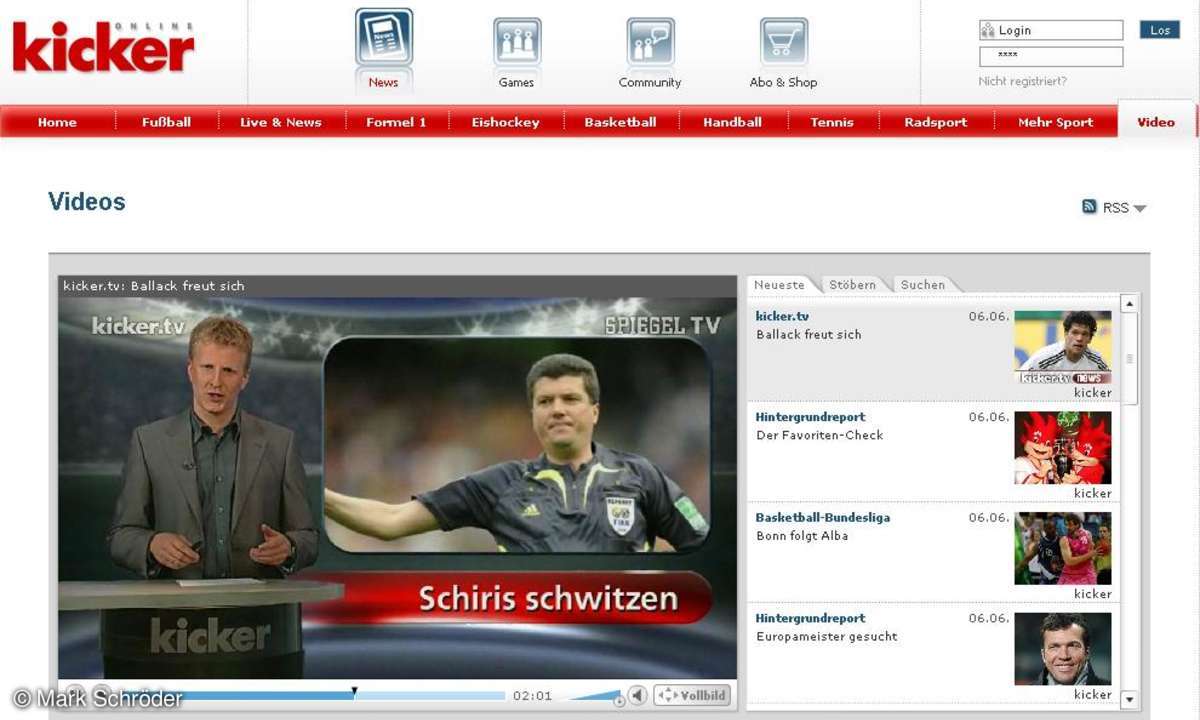1200x720 pixels.
Task: Click the Ballack thumbnail image
Action: pyautogui.click(x=1063, y=347)
